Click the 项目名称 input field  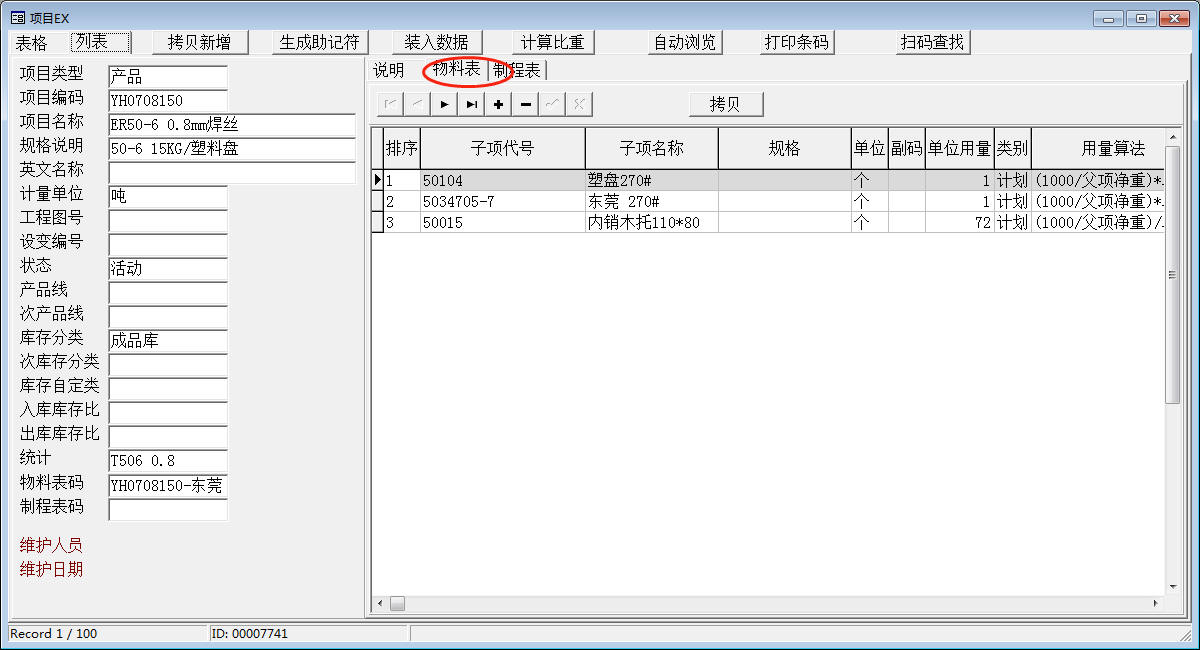pyautogui.click(x=231, y=125)
